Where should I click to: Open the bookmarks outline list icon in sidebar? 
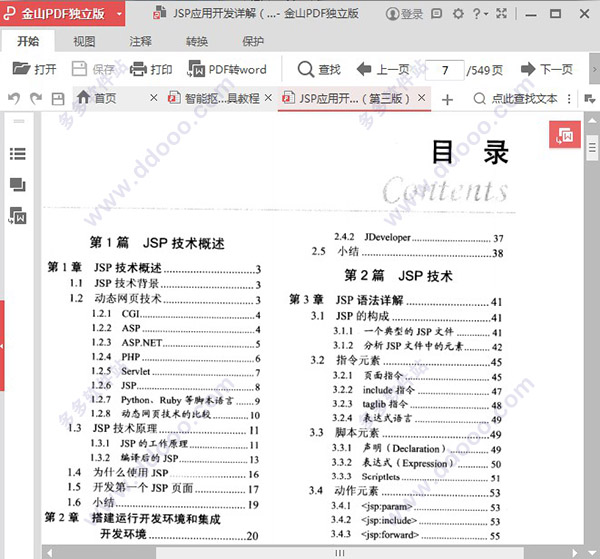[x=18, y=154]
